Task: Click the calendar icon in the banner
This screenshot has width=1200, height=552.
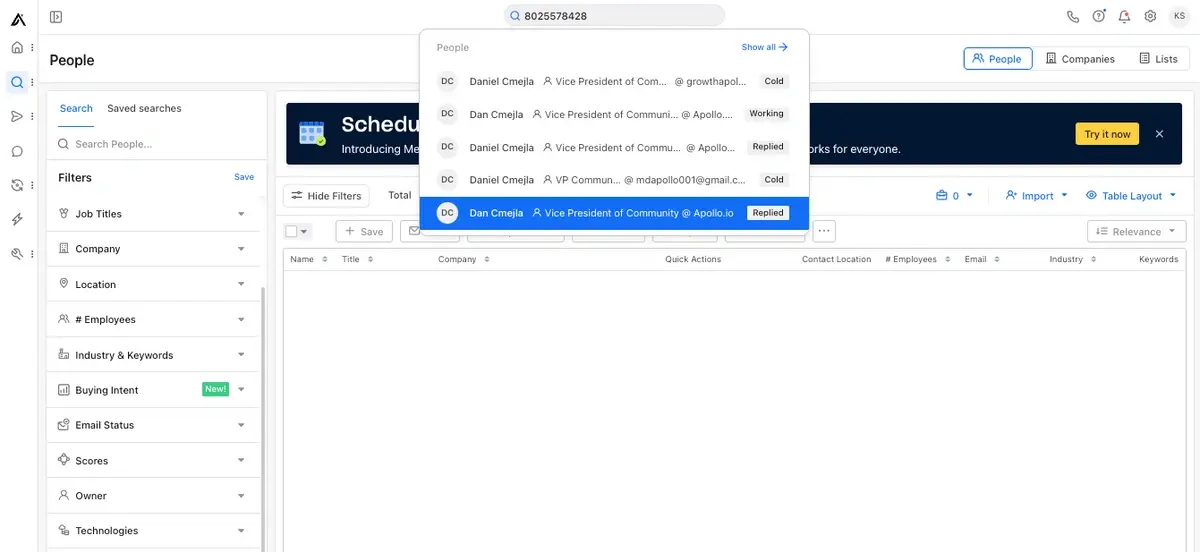Action: tap(312, 134)
